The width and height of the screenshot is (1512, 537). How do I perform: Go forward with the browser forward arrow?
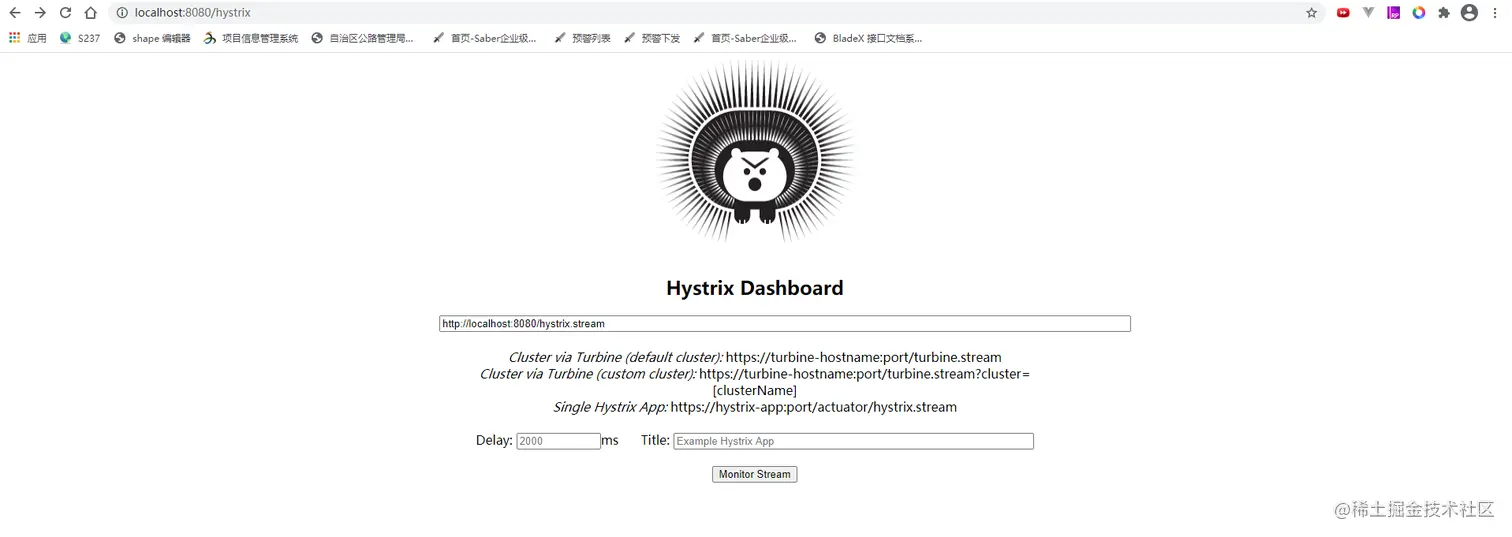(x=40, y=13)
